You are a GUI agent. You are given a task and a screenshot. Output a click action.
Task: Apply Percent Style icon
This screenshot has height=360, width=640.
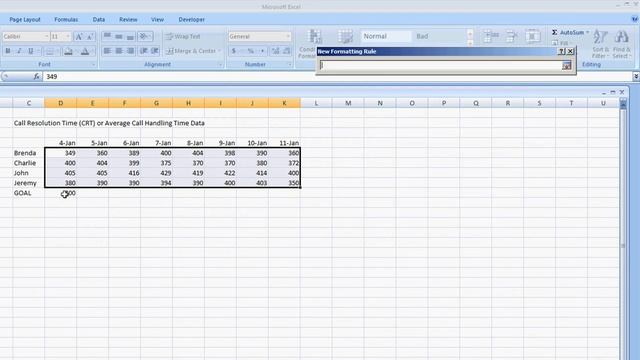coord(251,51)
